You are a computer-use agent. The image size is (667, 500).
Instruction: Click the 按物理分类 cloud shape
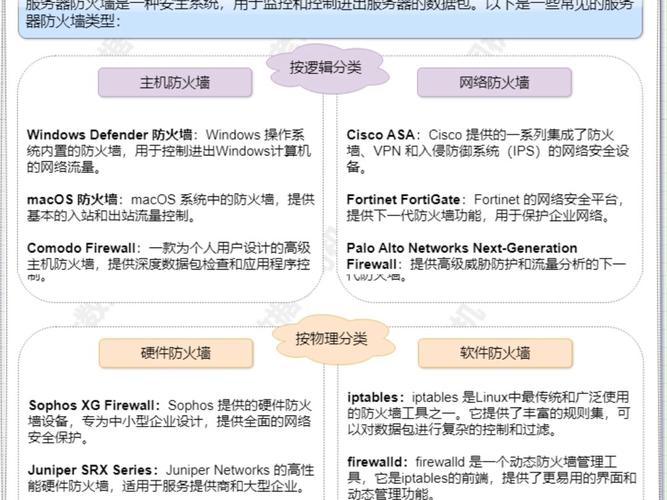tap(332, 339)
